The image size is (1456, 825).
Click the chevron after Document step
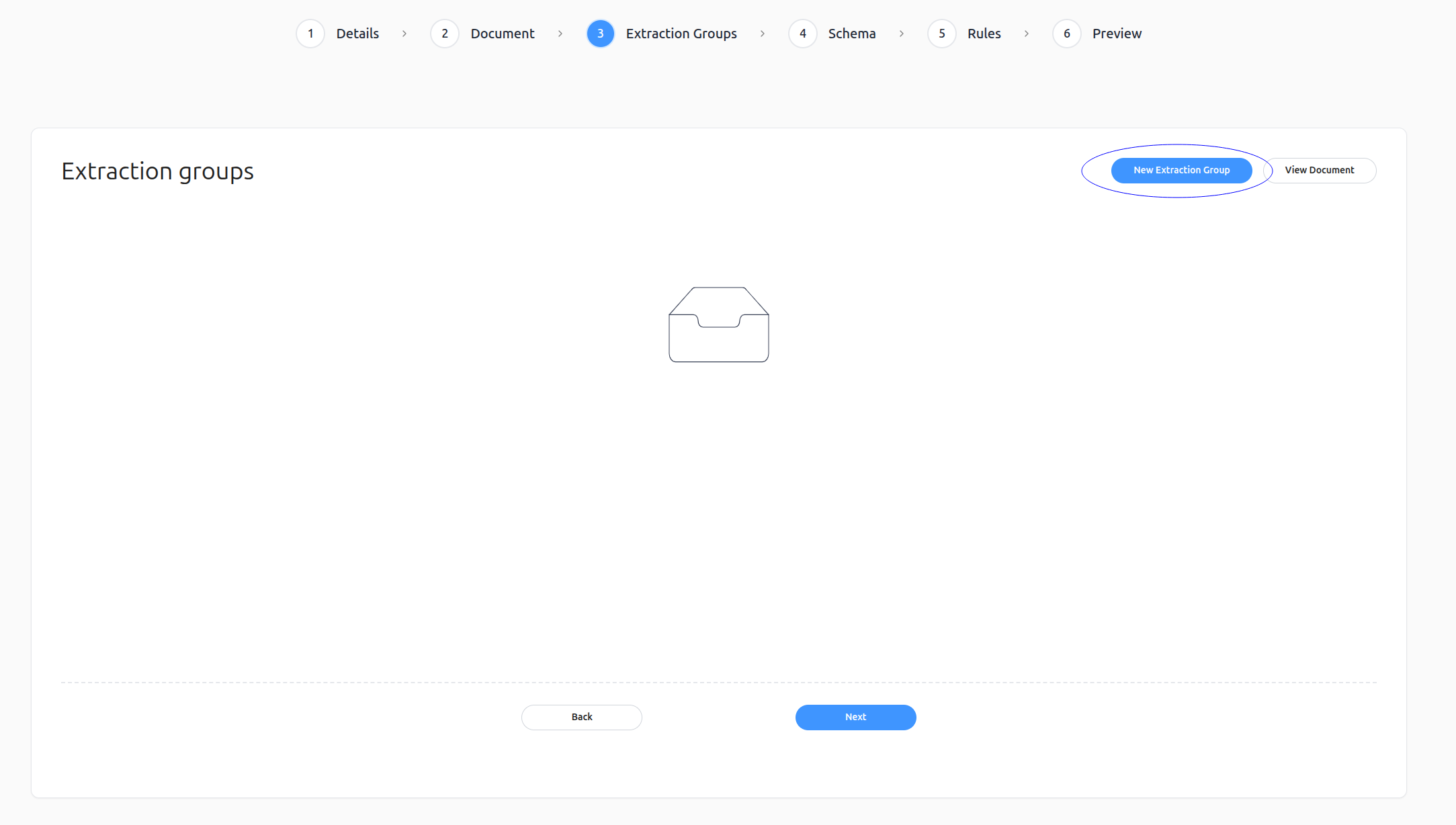(x=560, y=34)
